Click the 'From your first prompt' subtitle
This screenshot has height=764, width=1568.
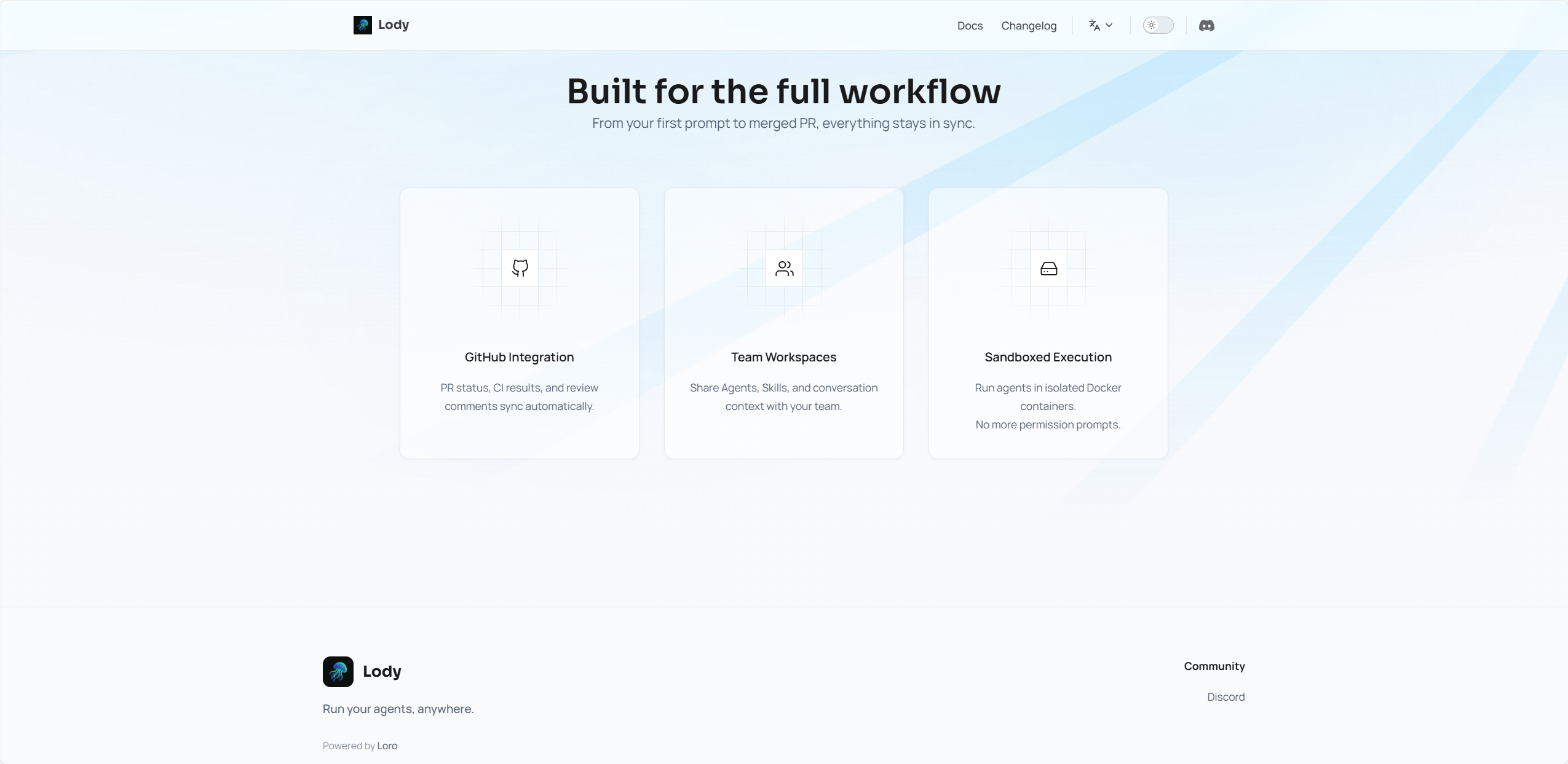coord(783,123)
